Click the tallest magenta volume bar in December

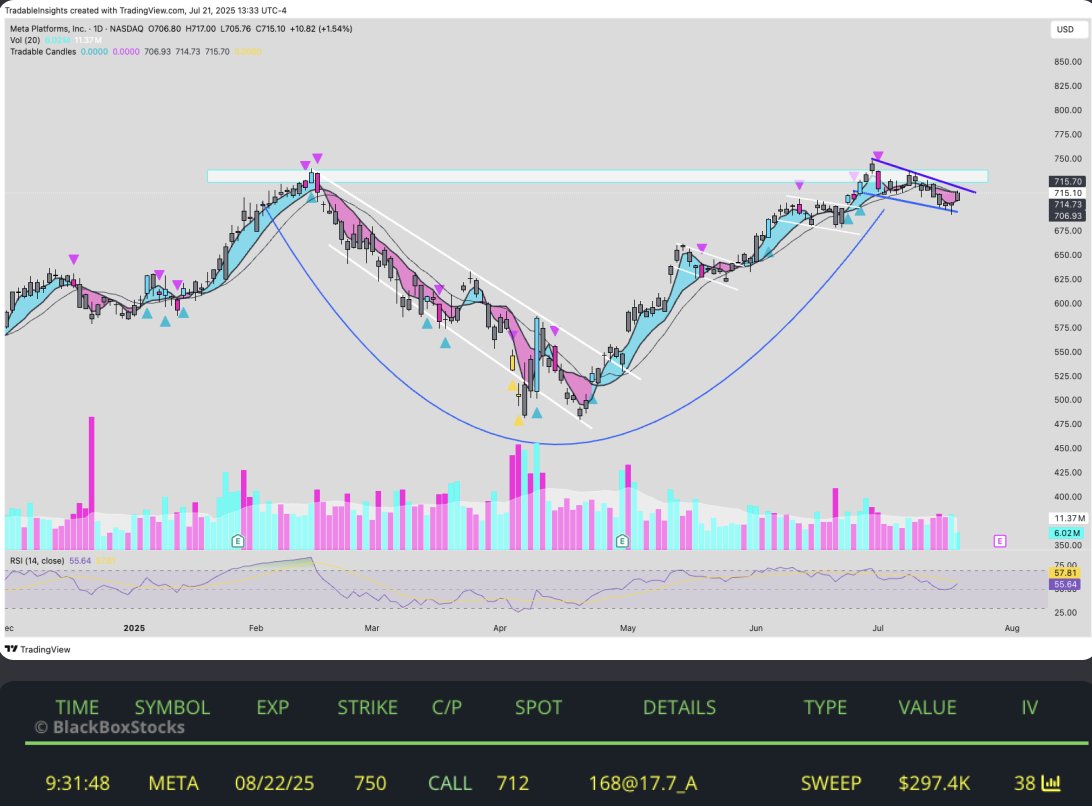click(x=91, y=483)
